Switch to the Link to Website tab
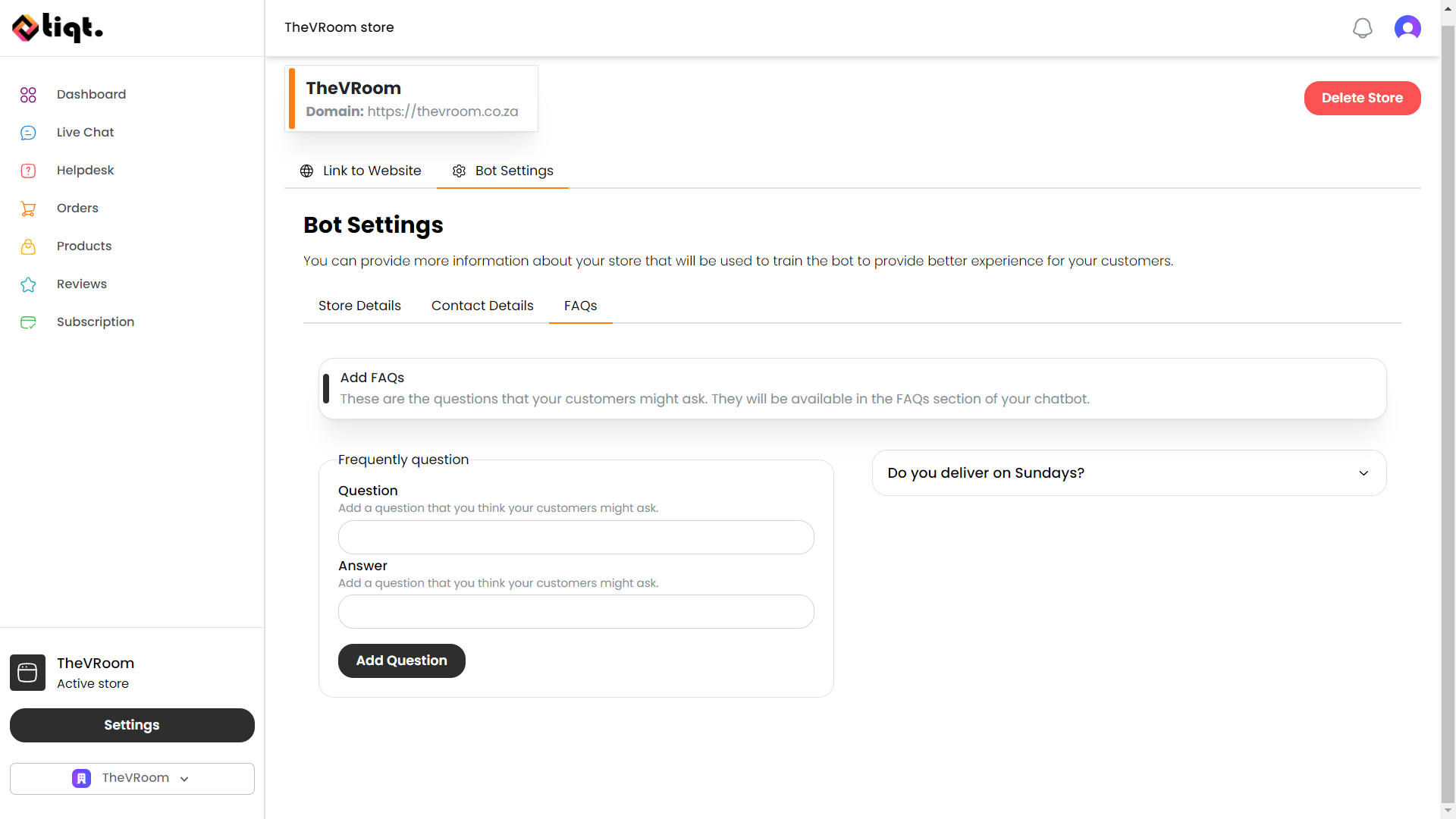This screenshot has width=1456, height=819. coord(360,171)
